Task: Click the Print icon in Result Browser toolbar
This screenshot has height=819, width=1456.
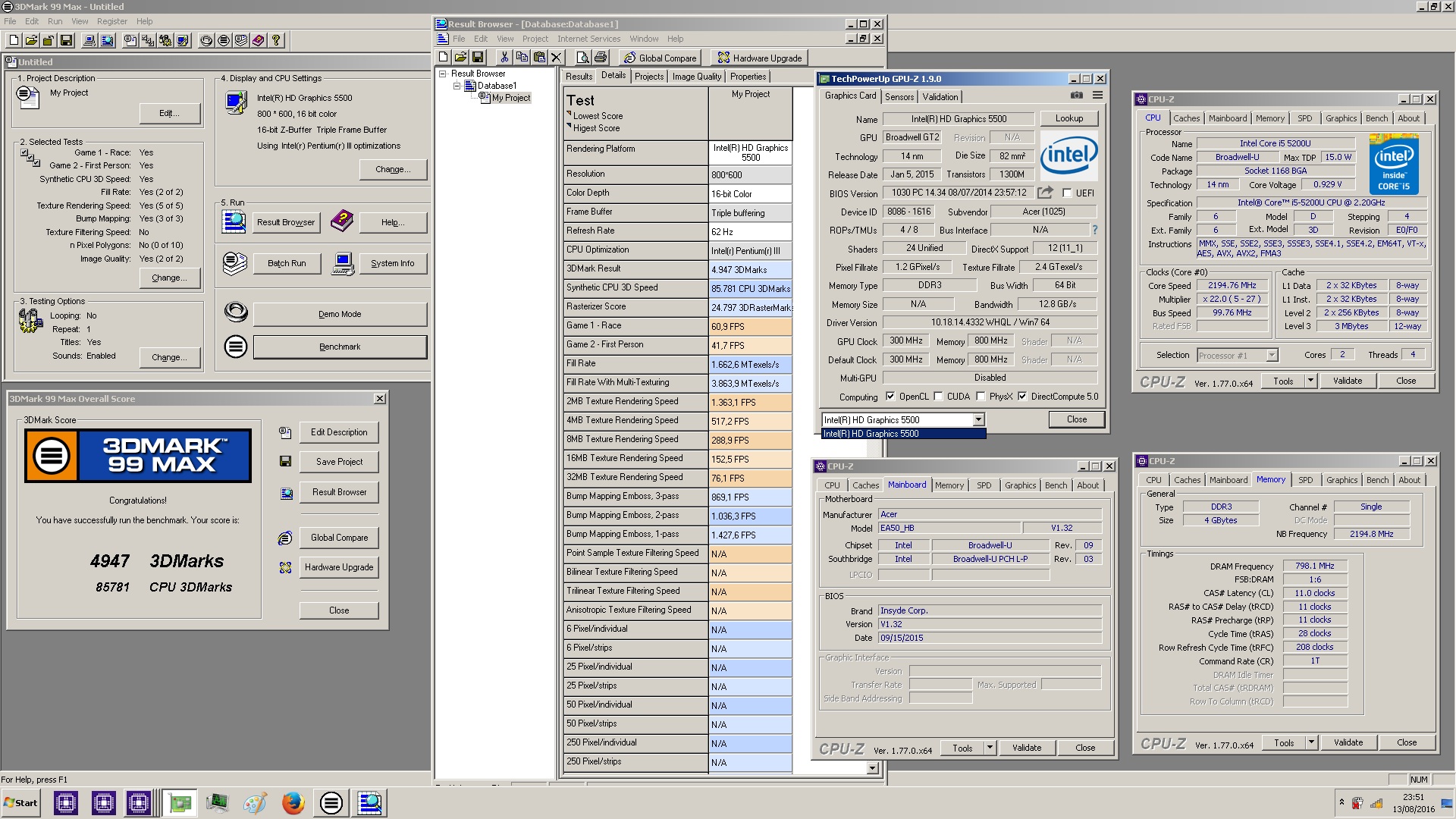Action: click(601, 58)
